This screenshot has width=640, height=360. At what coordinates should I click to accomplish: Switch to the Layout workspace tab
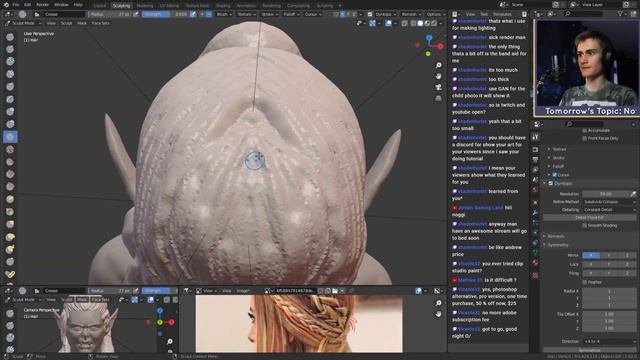click(100, 6)
